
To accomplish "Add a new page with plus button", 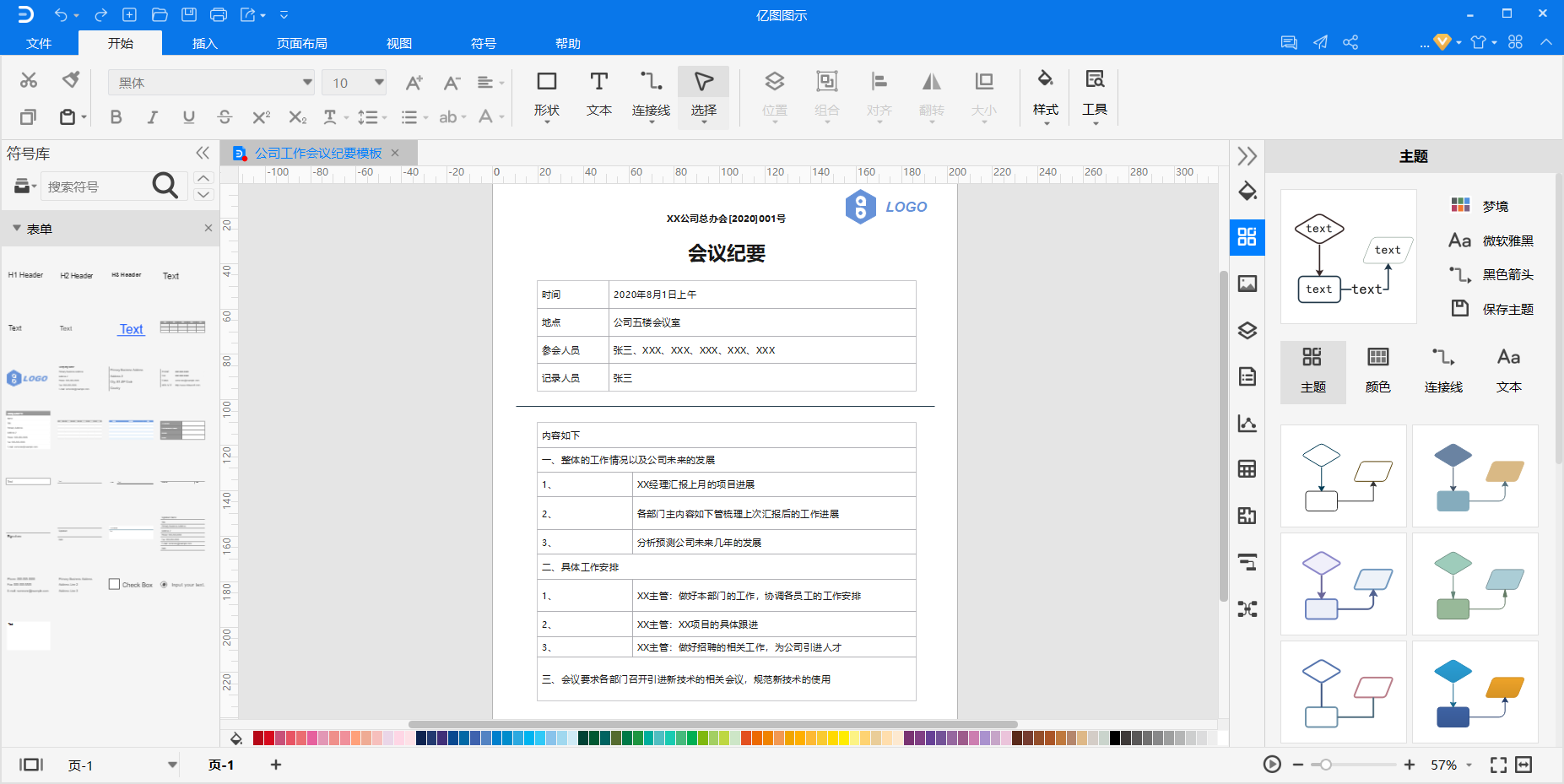I will click(x=276, y=765).
